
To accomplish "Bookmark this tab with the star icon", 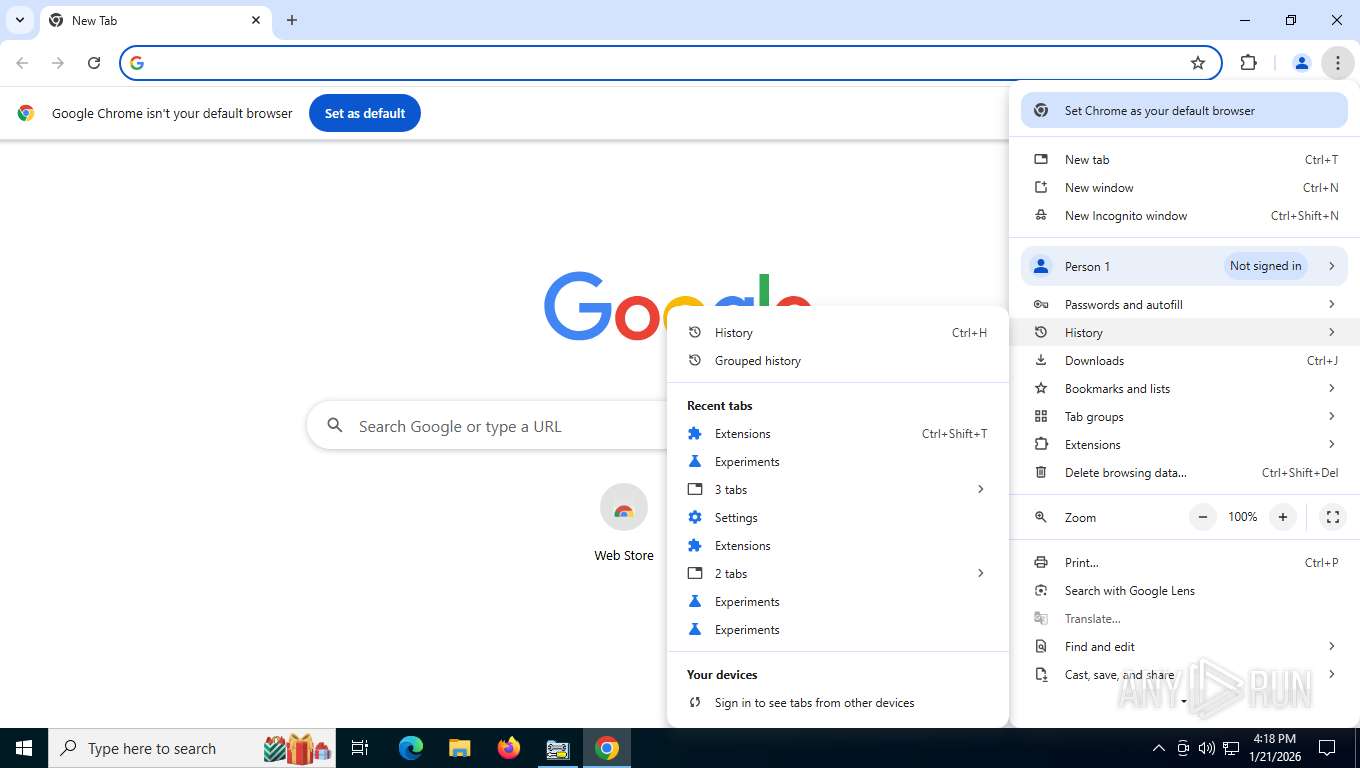I will pos(1198,63).
